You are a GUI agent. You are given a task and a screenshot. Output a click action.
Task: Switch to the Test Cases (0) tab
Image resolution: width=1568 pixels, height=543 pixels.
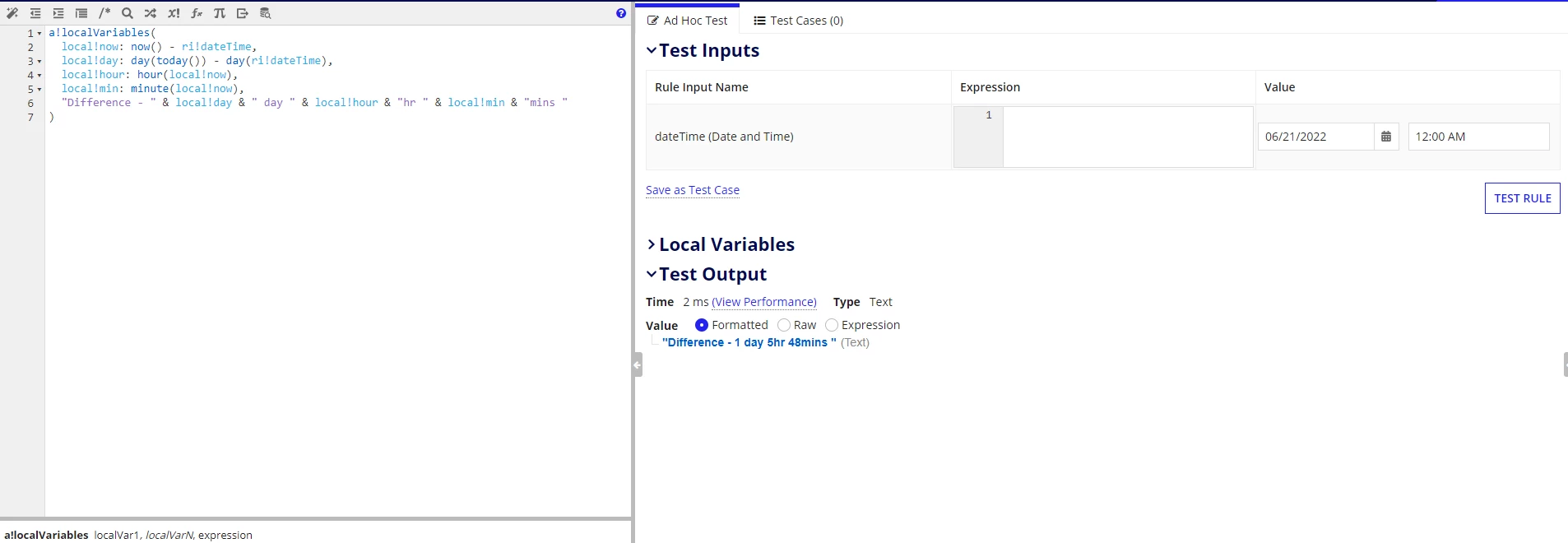[x=799, y=21]
